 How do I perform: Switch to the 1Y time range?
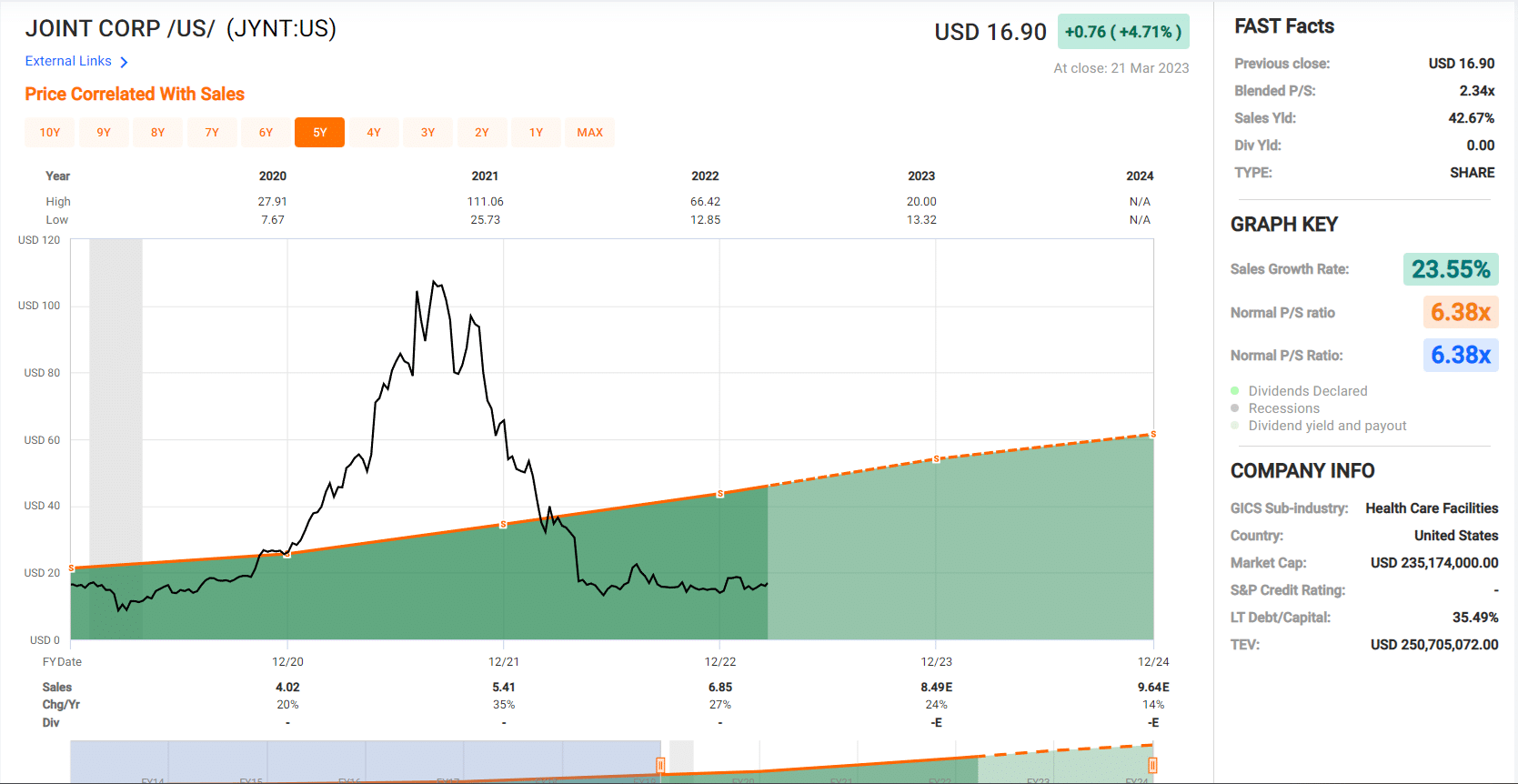coord(537,133)
